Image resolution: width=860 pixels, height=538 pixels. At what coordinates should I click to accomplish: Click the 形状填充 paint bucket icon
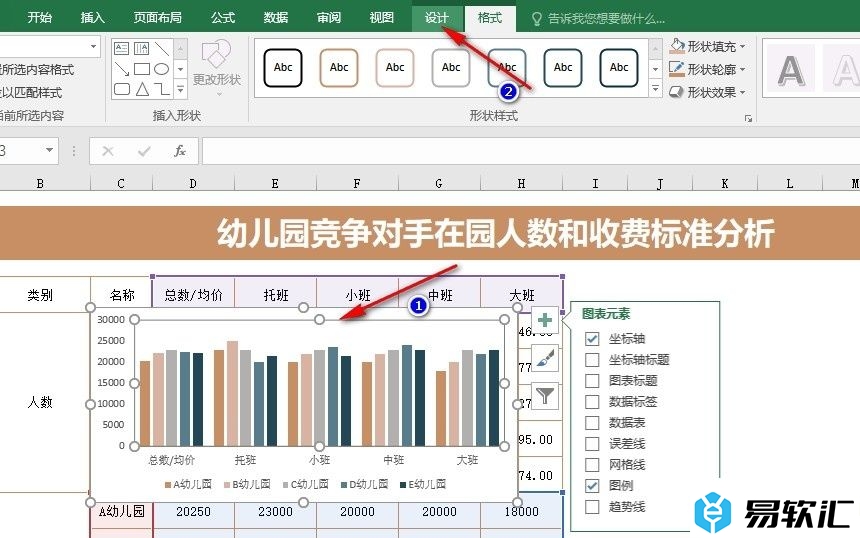click(x=677, y=46)
